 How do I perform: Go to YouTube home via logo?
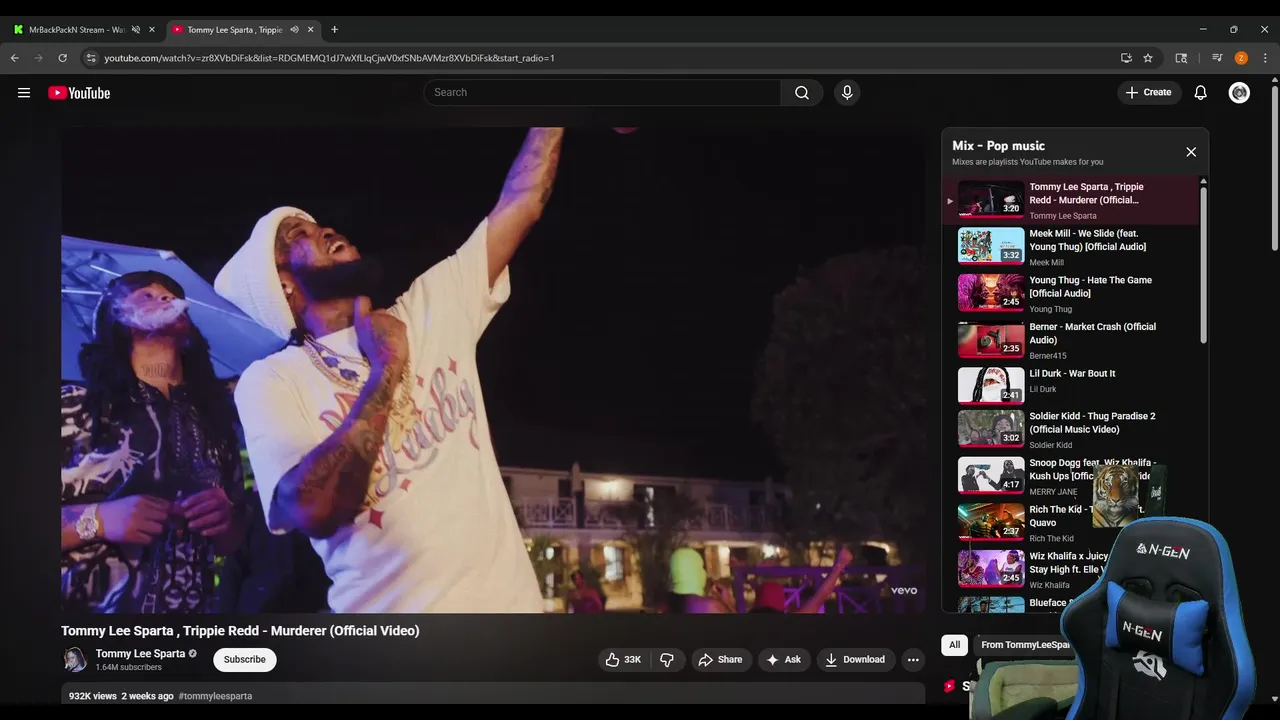pyautogui.click(x=79, y=93)
